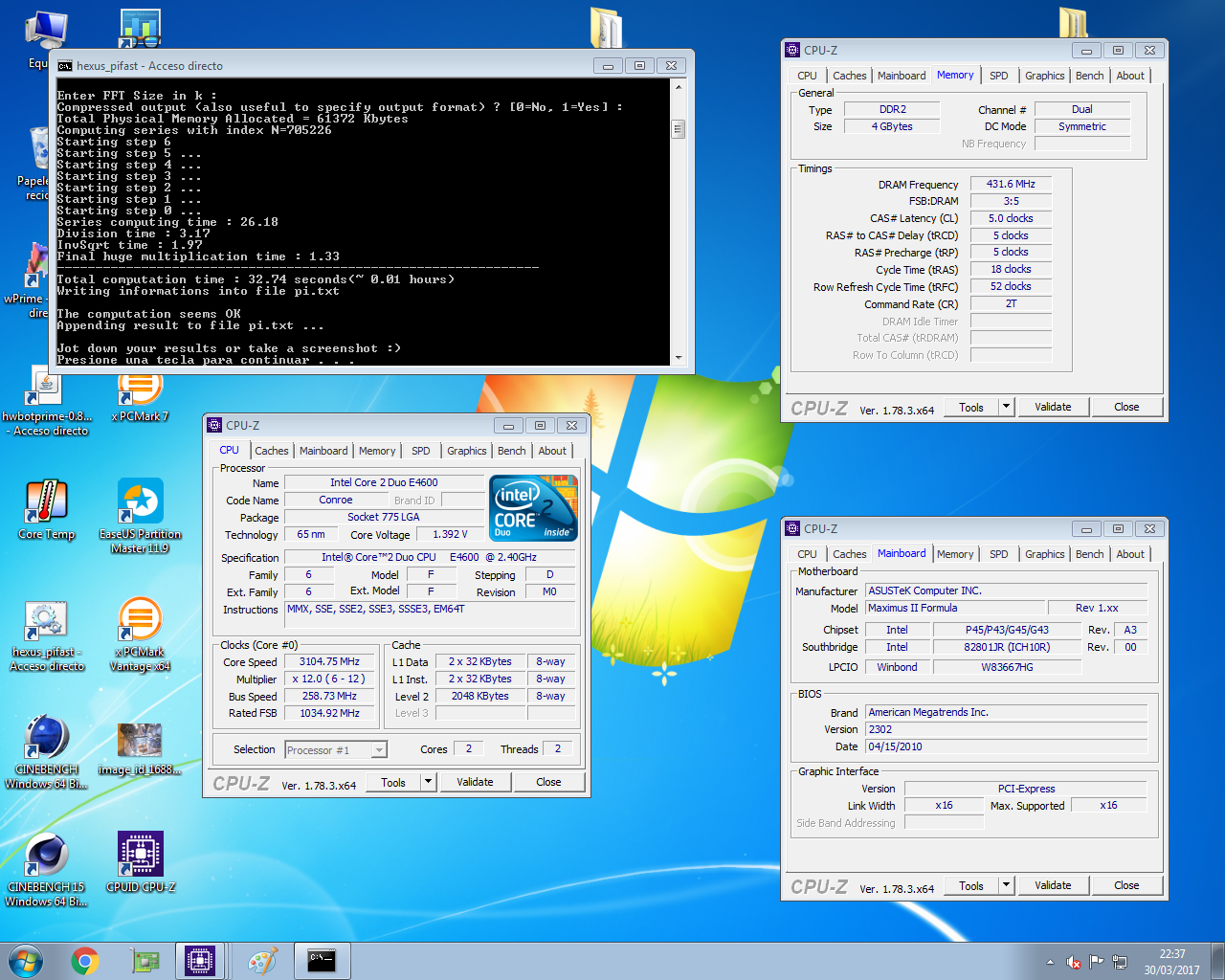Viewport: 1225px width, 980px height.
Task: Click console scrollbar up arrow
Action: pos(679,87)
